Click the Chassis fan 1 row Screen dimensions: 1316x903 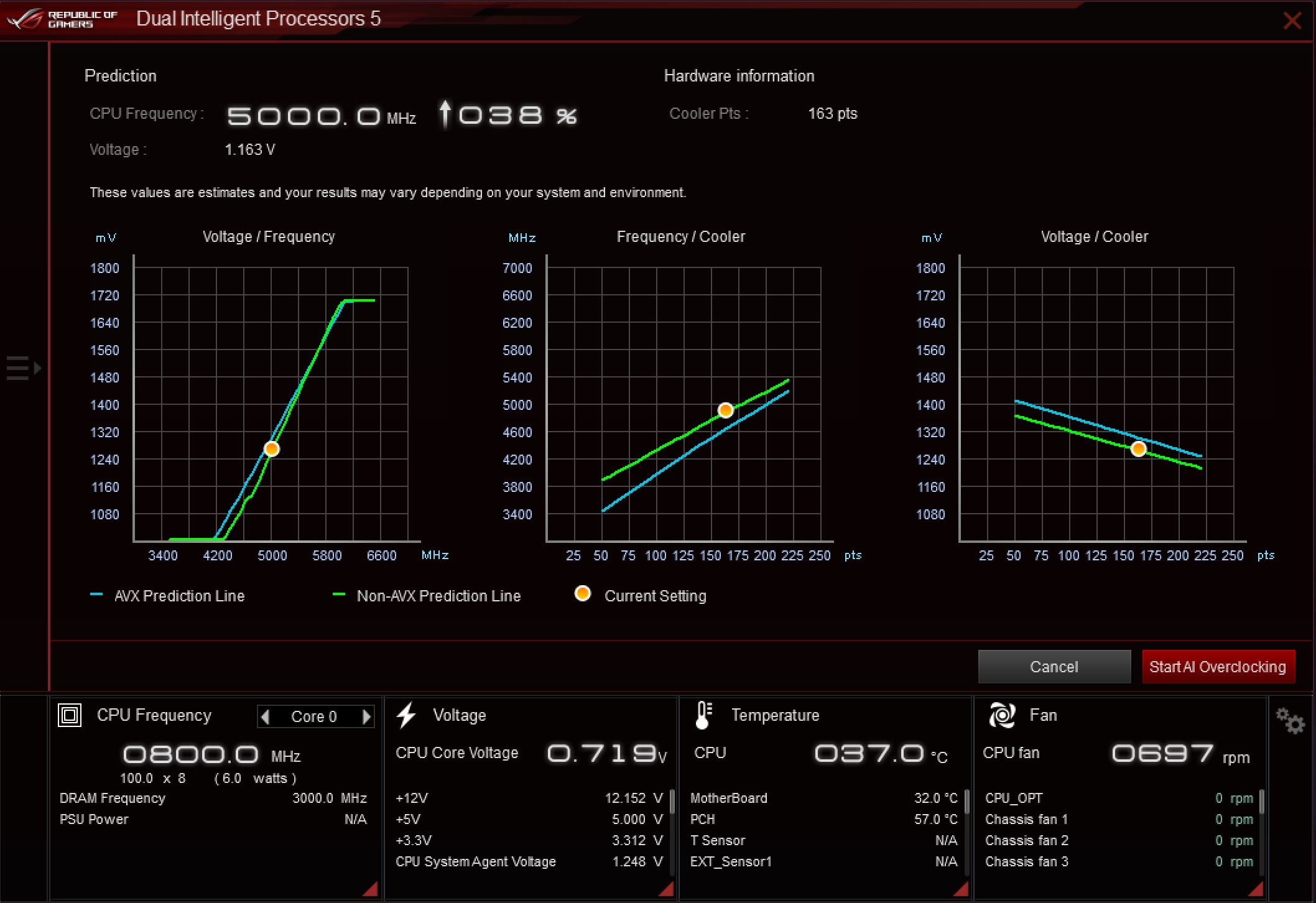[x=1119, y=820]
